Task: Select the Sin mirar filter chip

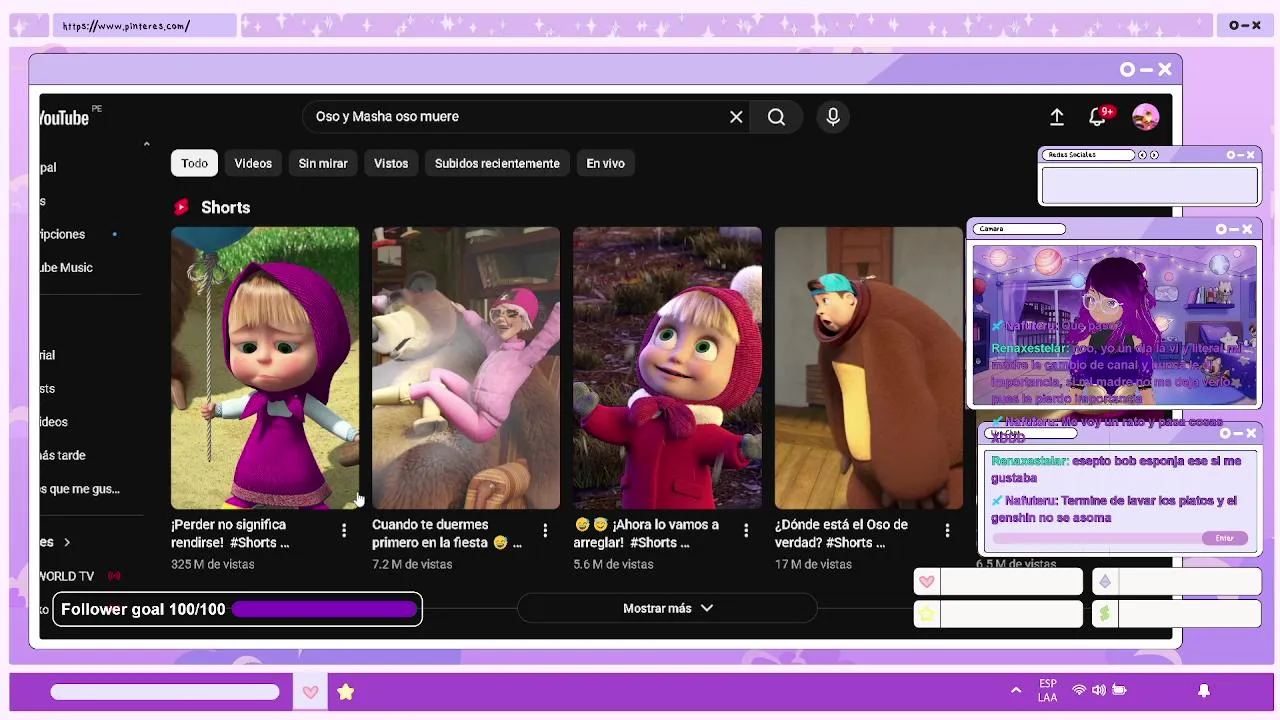Action: coord(323,163)
